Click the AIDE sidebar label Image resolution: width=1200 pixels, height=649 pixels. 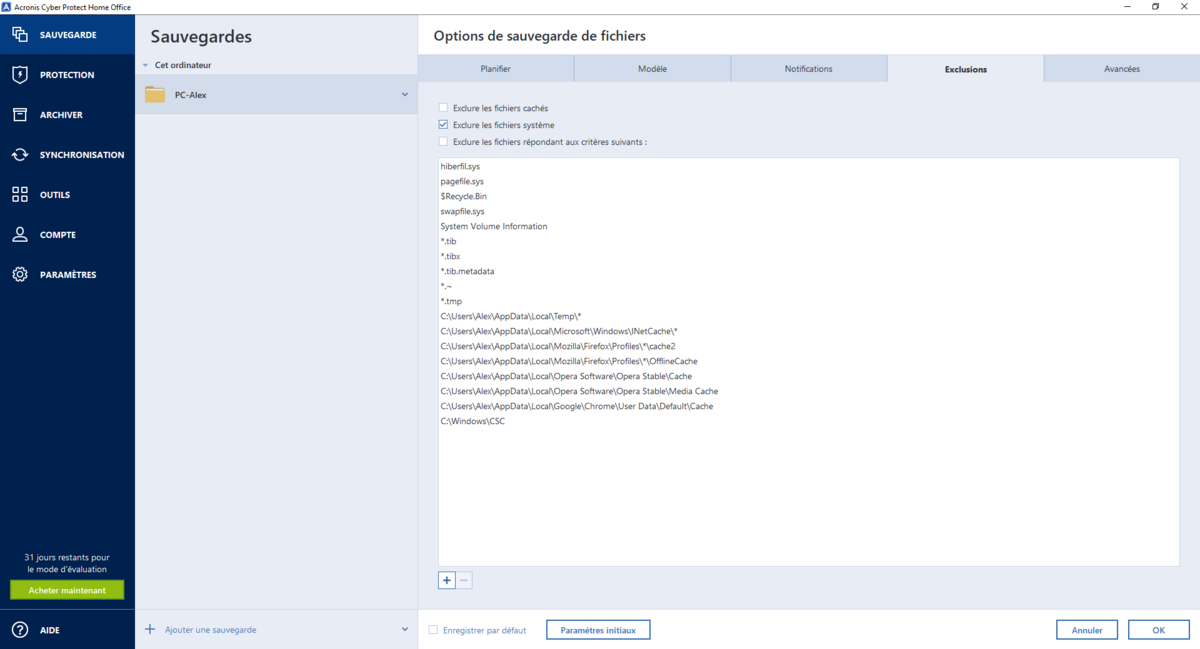50,630
